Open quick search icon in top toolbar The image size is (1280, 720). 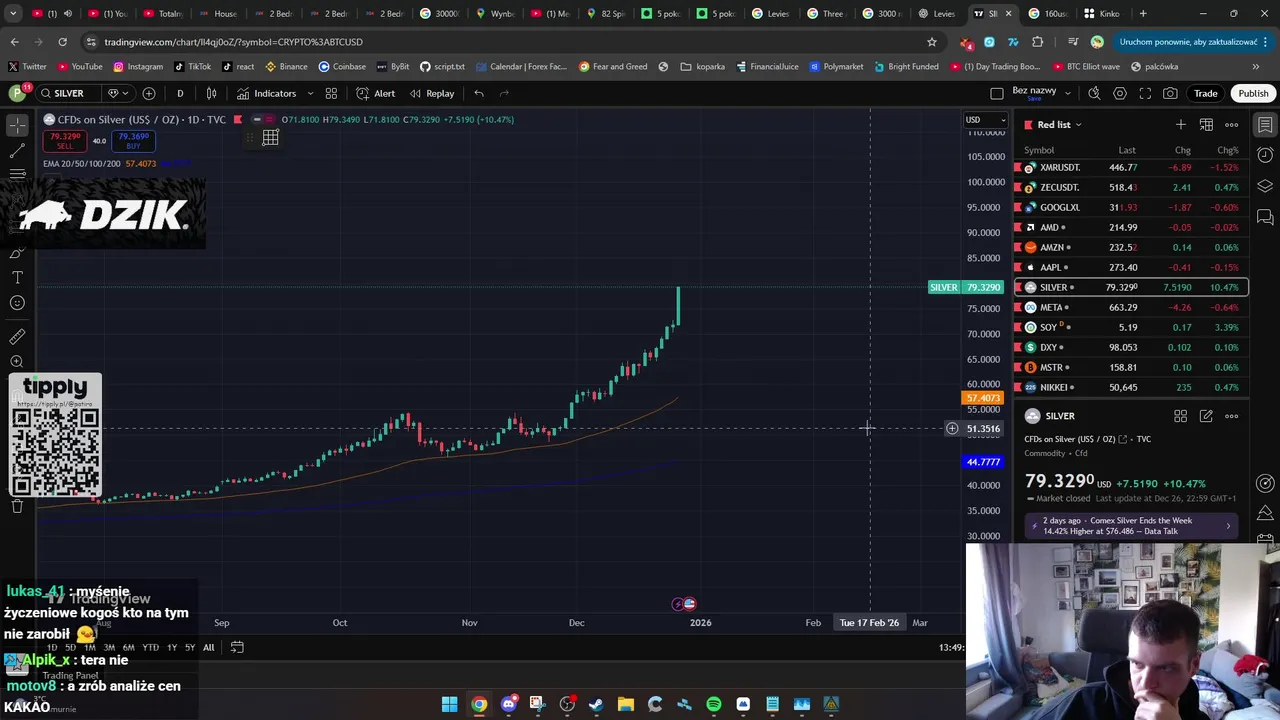[x=1094, y=93]
